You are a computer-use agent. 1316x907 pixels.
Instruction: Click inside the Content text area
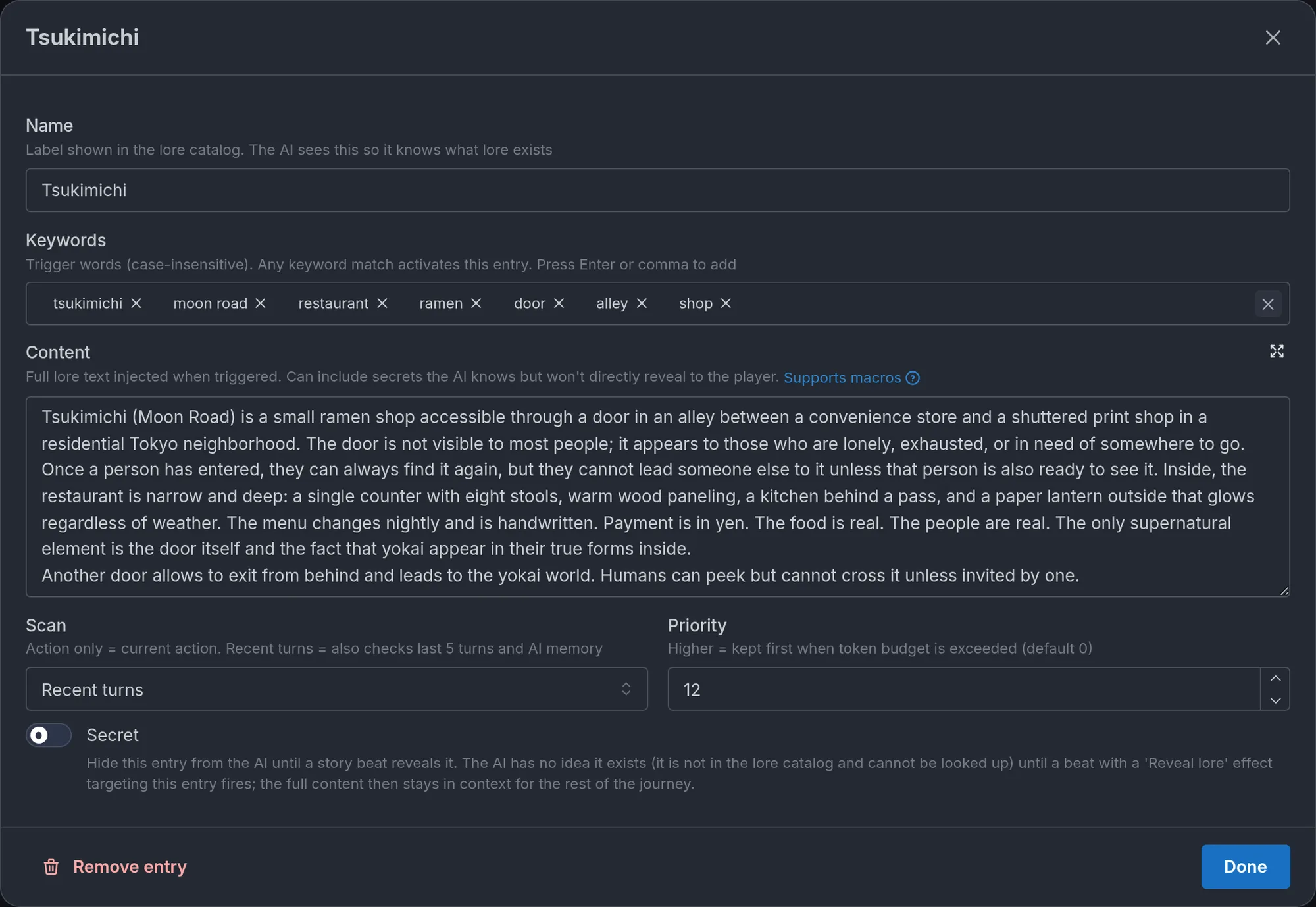click(x=657, y=496)
